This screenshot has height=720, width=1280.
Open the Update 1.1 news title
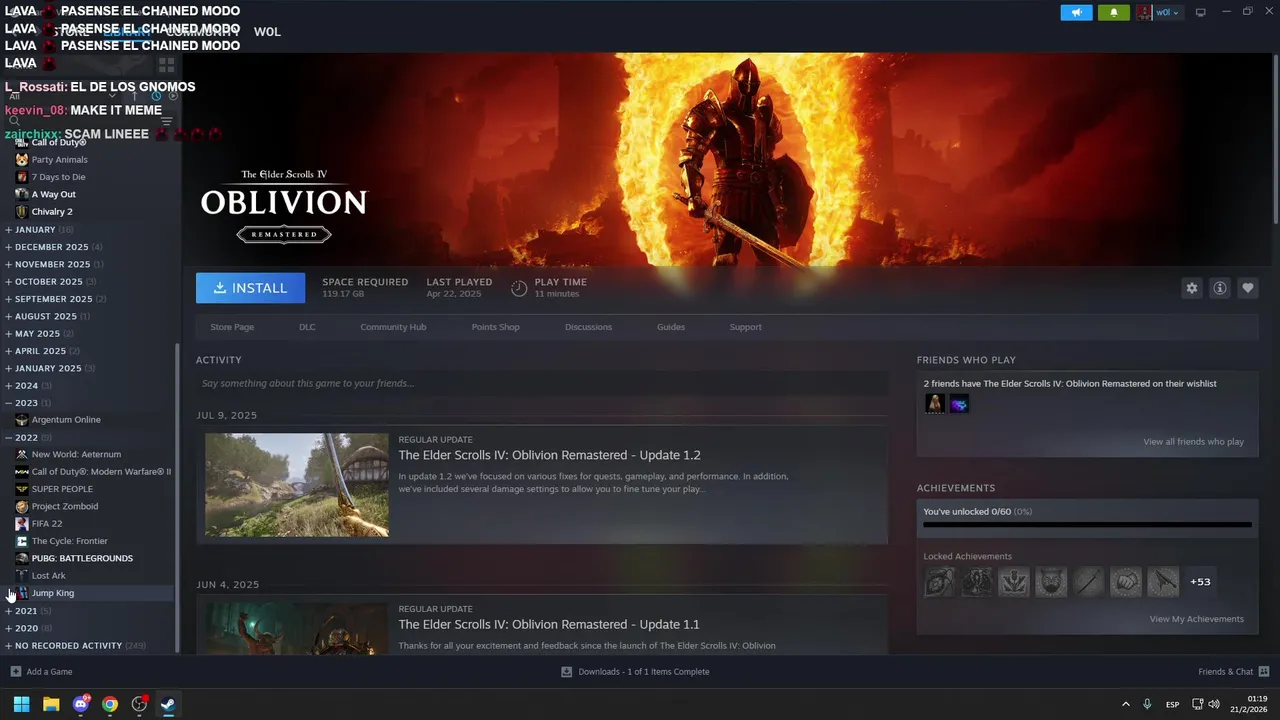tap(549, 625)
